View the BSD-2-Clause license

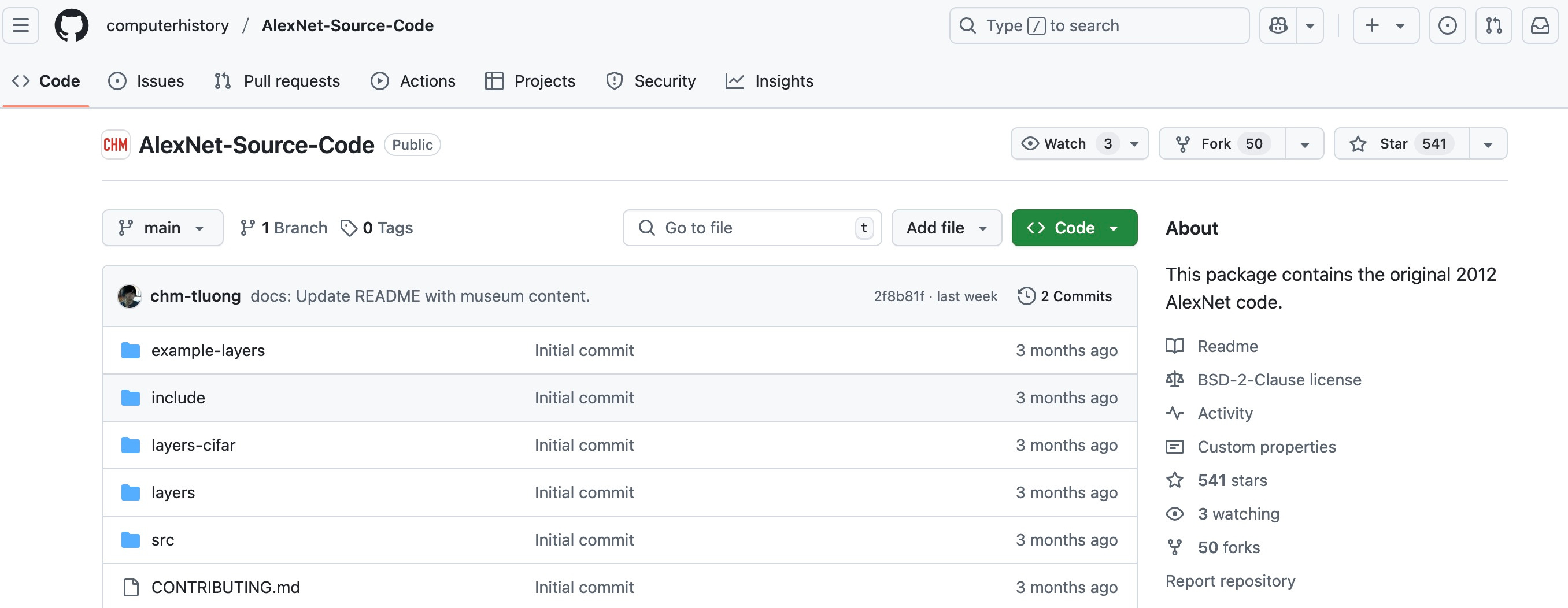click(1279, 380)
